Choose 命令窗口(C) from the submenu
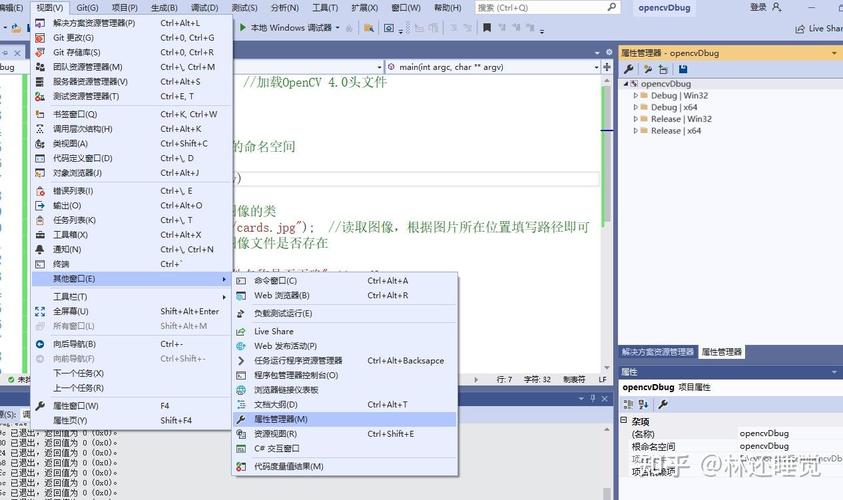 coord(345,281)
